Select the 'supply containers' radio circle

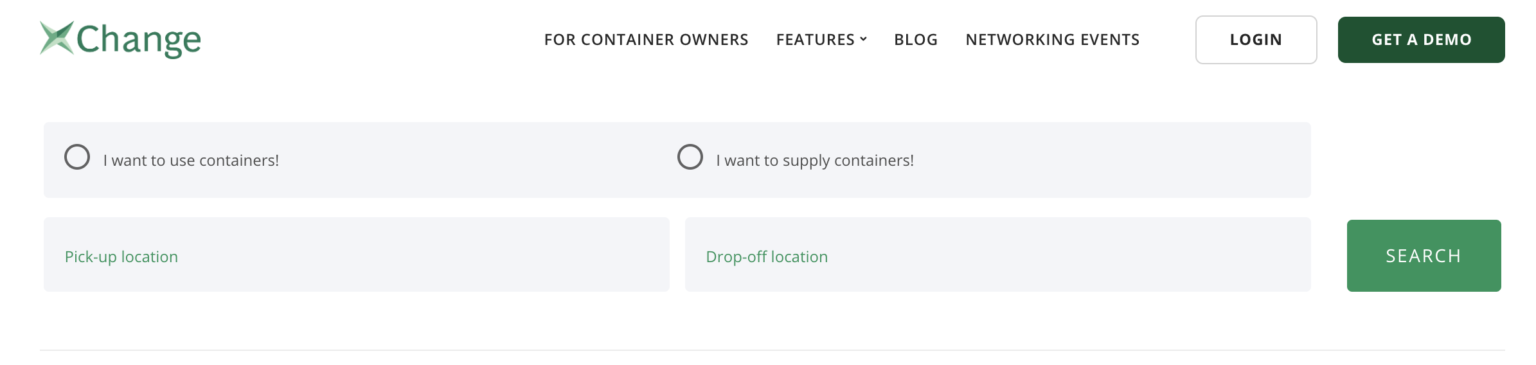click(690, 157)
